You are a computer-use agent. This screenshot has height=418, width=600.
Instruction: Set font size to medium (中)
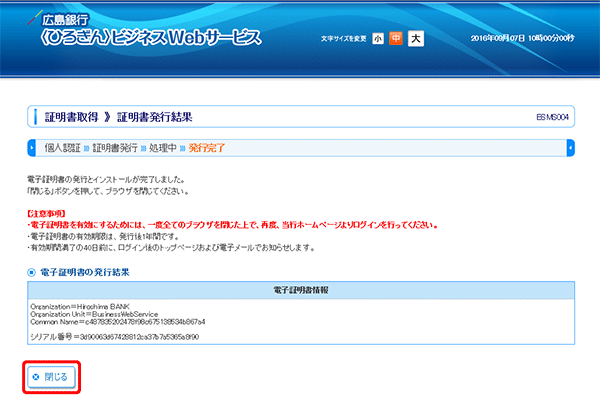(396, 38)
